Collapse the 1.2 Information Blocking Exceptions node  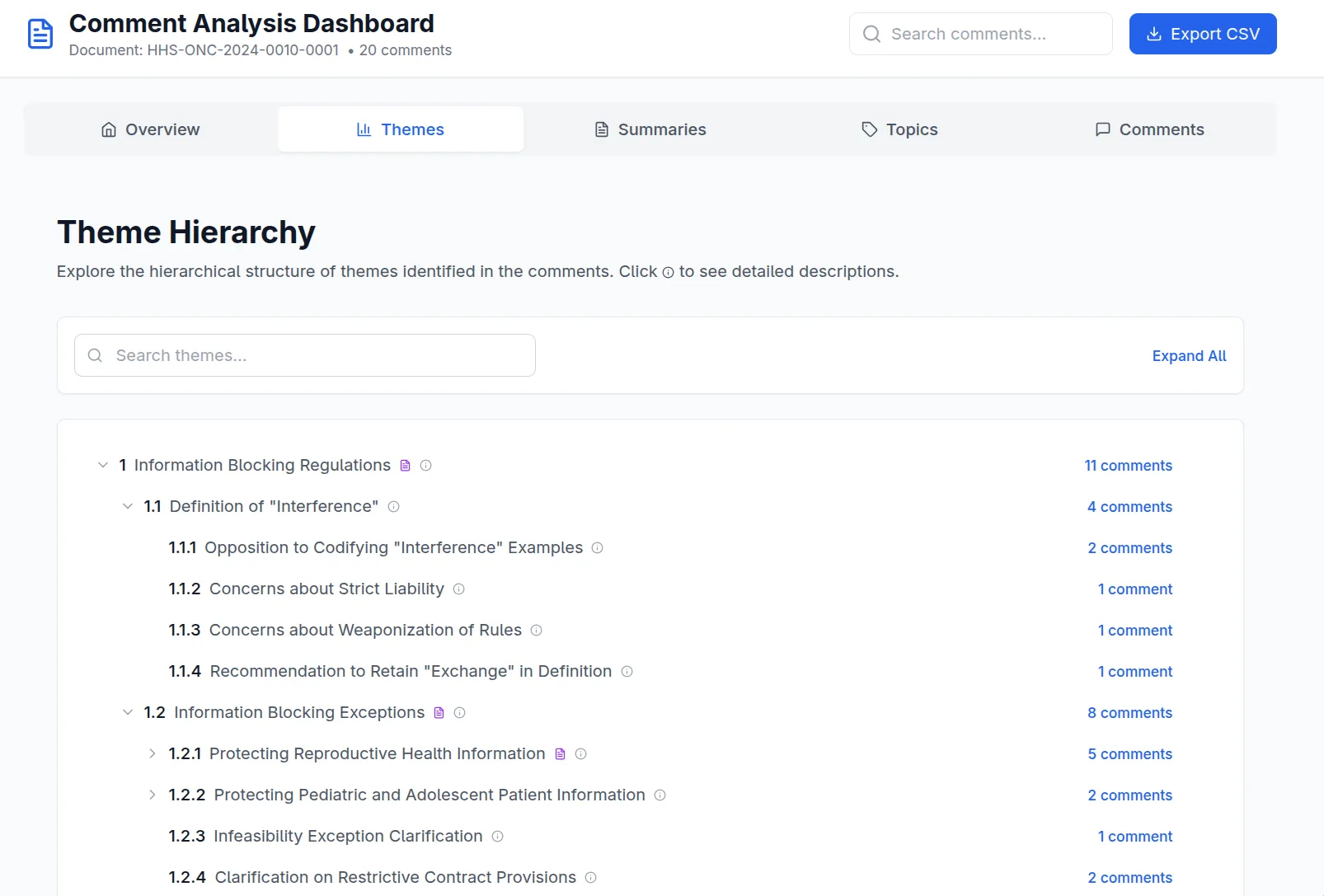pos(128,712)
